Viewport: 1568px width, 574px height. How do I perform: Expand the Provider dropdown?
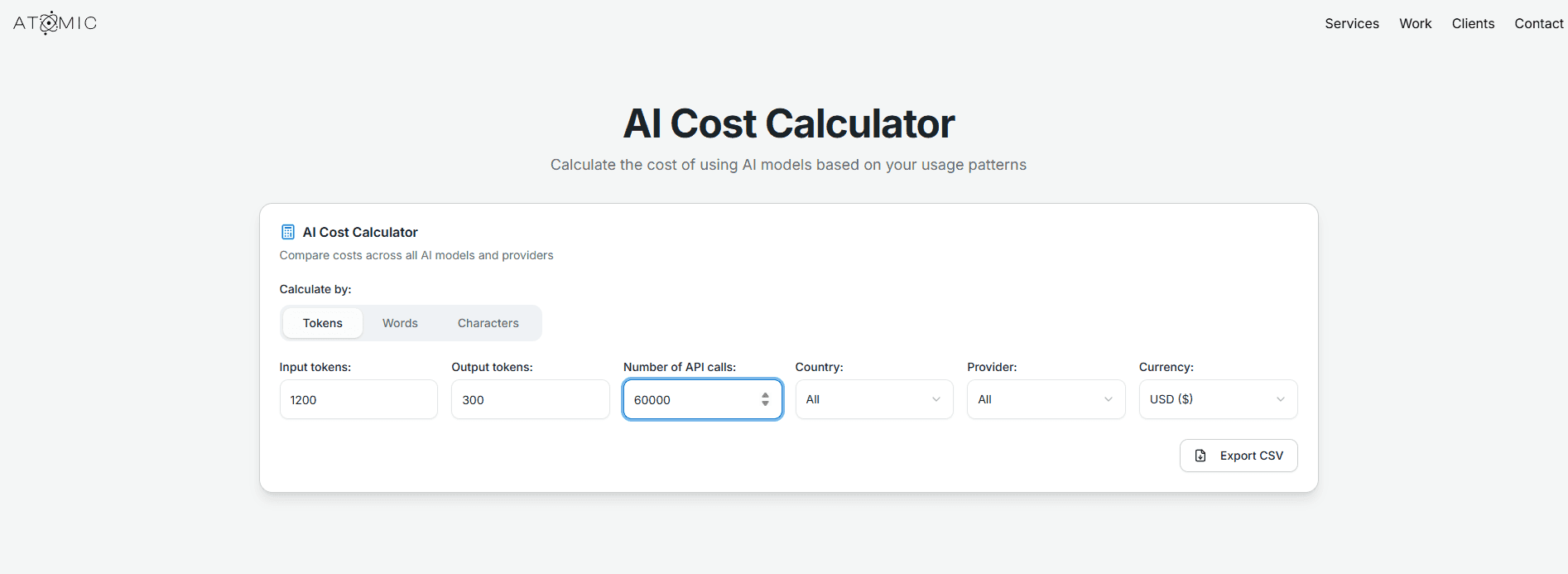point(1045,399)
